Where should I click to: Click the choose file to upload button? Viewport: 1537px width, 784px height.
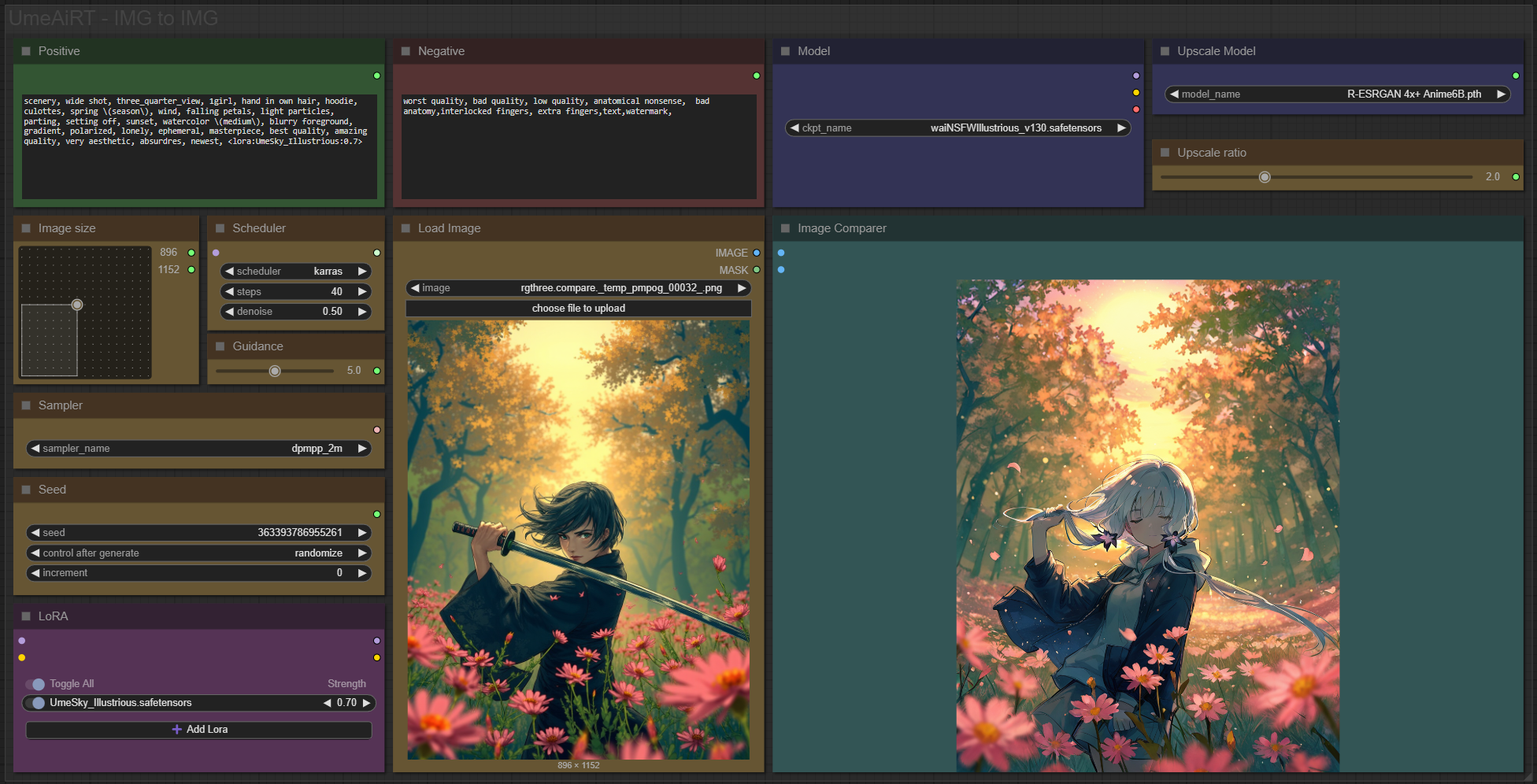tap(579, 309)
